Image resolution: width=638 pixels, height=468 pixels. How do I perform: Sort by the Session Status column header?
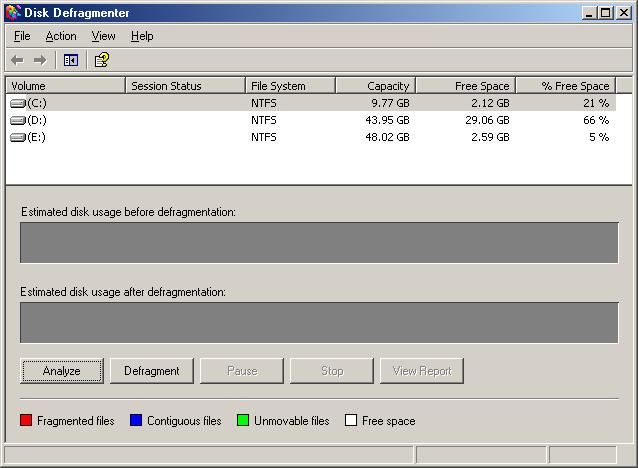pos(186,86)
